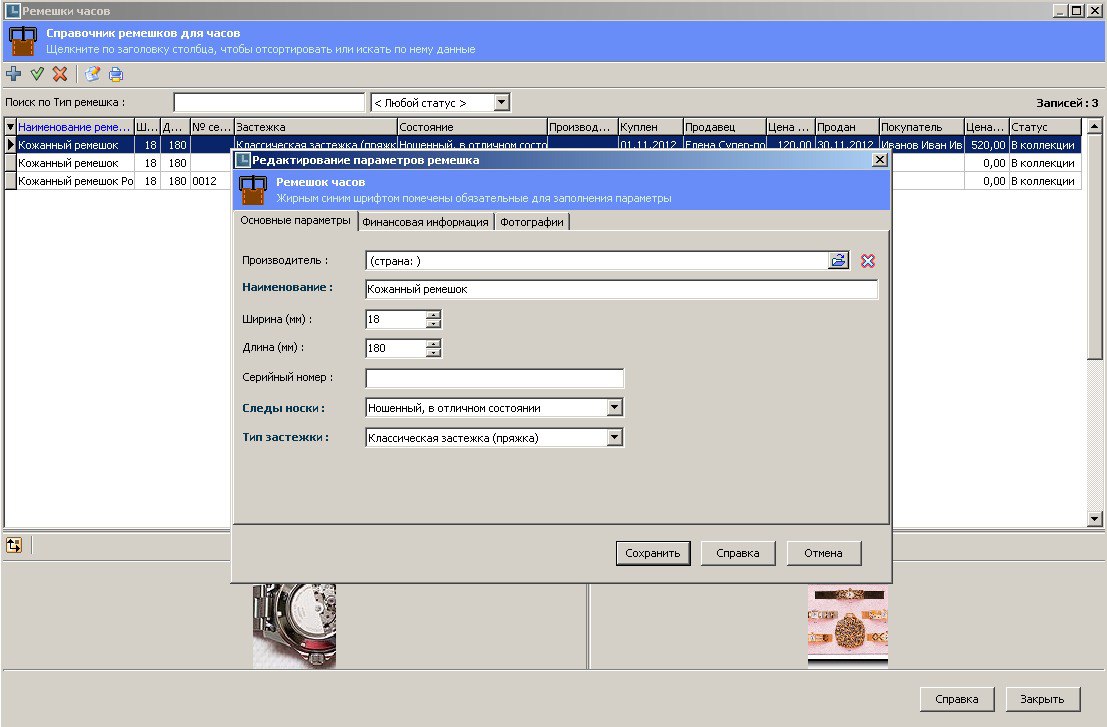Increase 'Ширина (мм)' using up arrow
Image resolution: width=1107 pixels, height=727 pixels.
pyautogui.click(x=433, y=315)
